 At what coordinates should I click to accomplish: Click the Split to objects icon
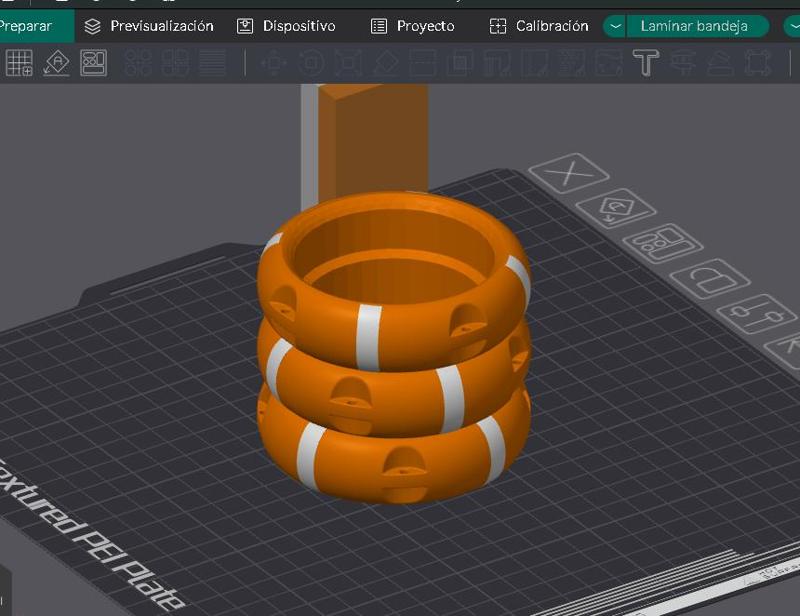tap(138, 63)
